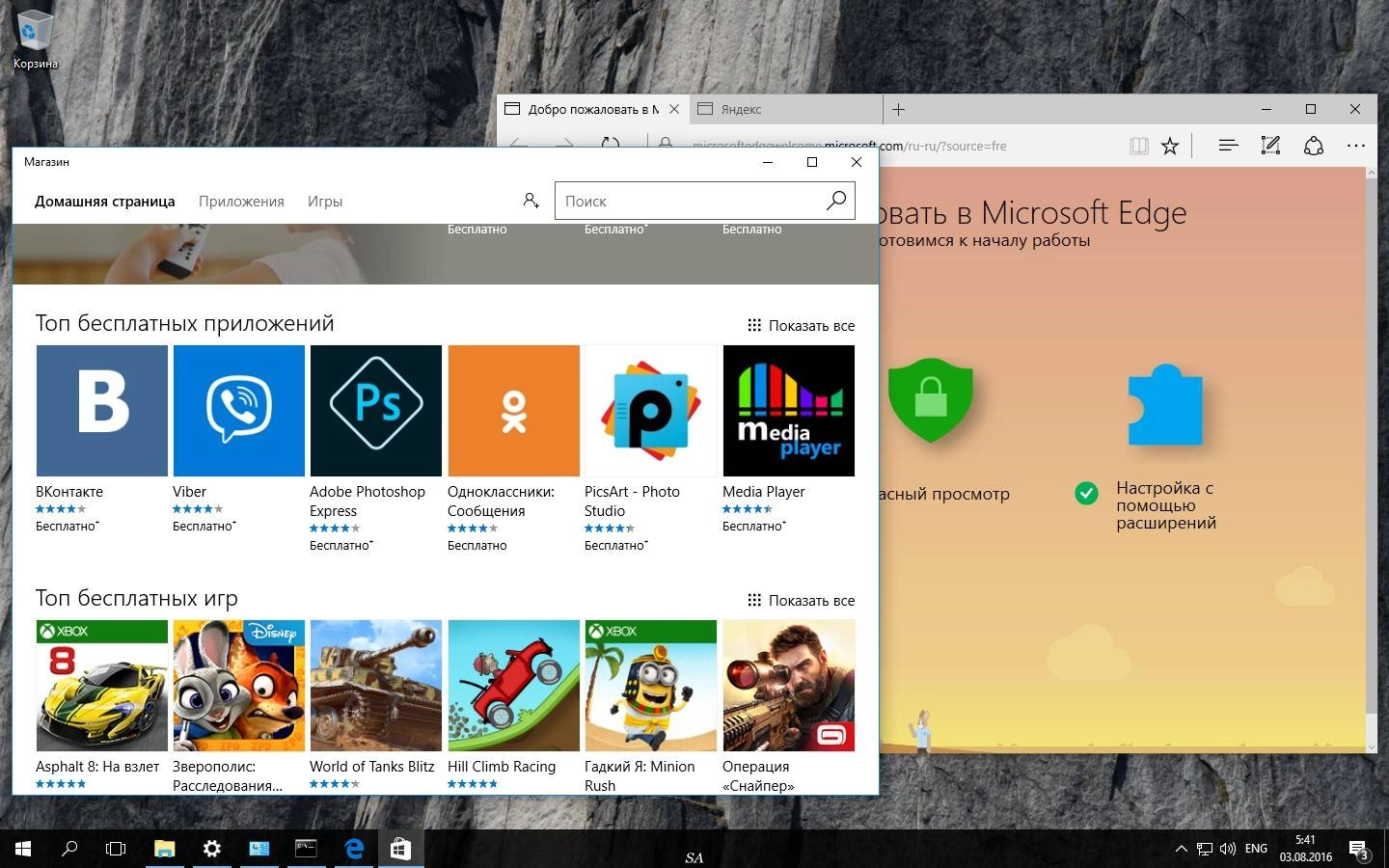
Task: Open the volume tray icon
Action: coord(1228,849)
